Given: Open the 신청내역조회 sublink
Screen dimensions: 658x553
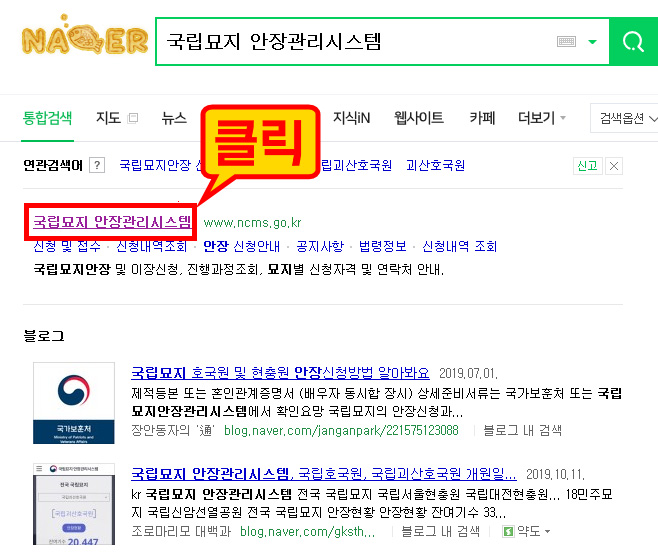Looking at the screenshot, I should tap(151, 246).
